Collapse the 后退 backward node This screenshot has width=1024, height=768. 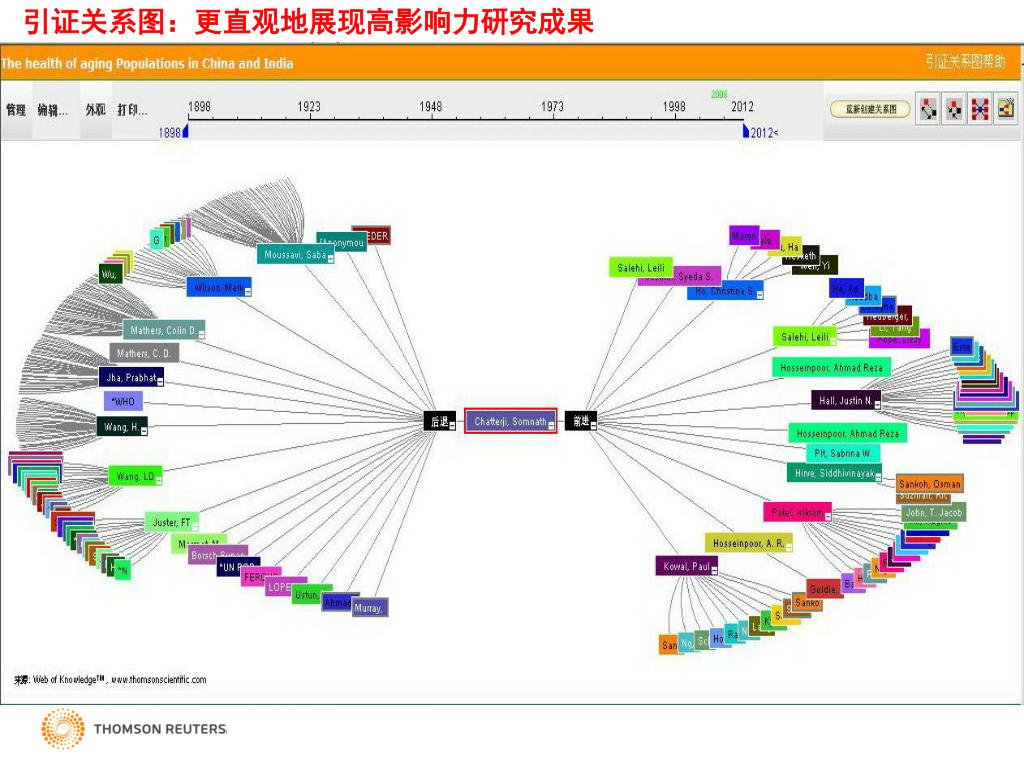[452, 426]
